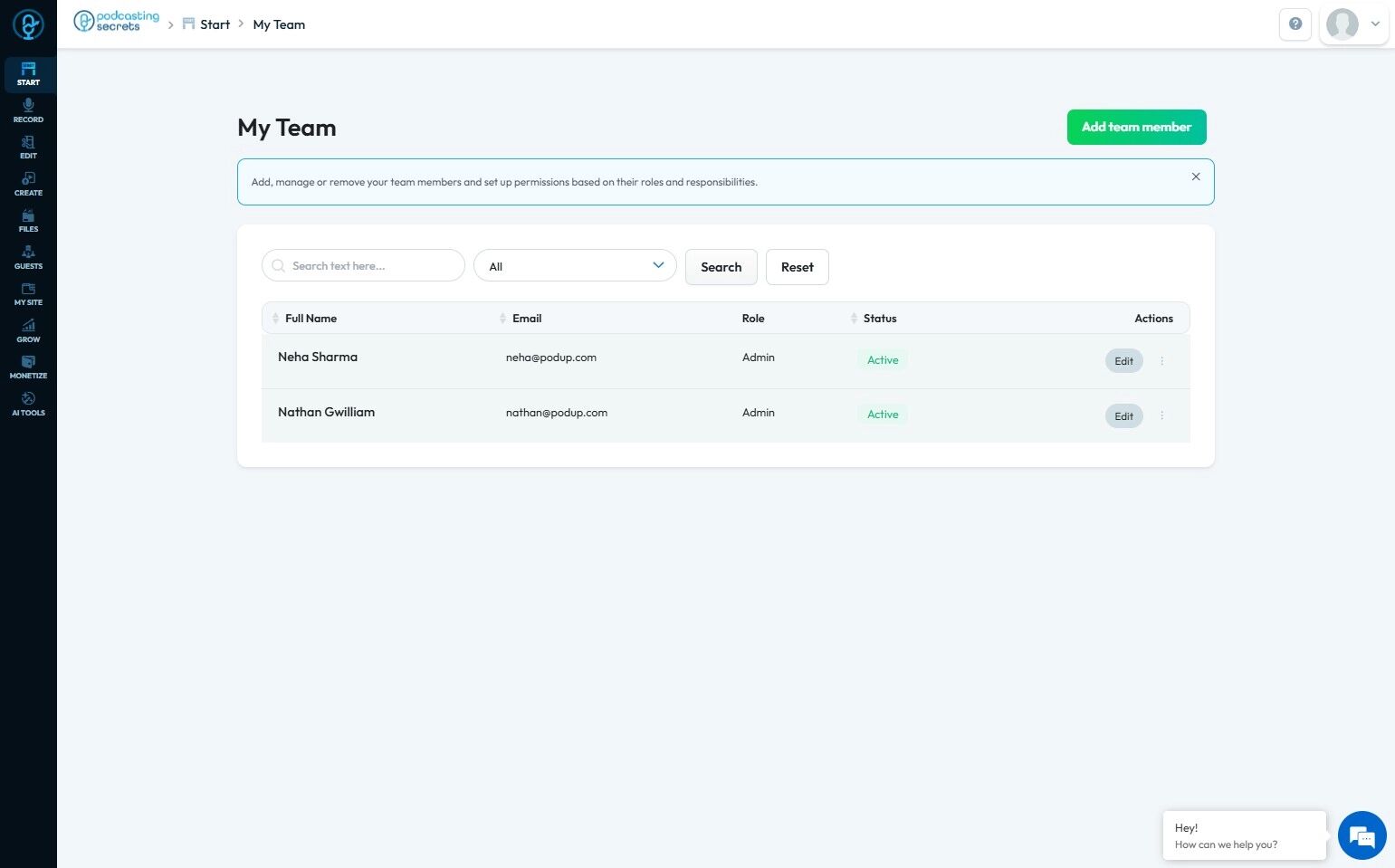Image resolution: width=1395 pixels, height=868 pixels.
Task: Open the Files section in sidebar
Action: point(28,221)
